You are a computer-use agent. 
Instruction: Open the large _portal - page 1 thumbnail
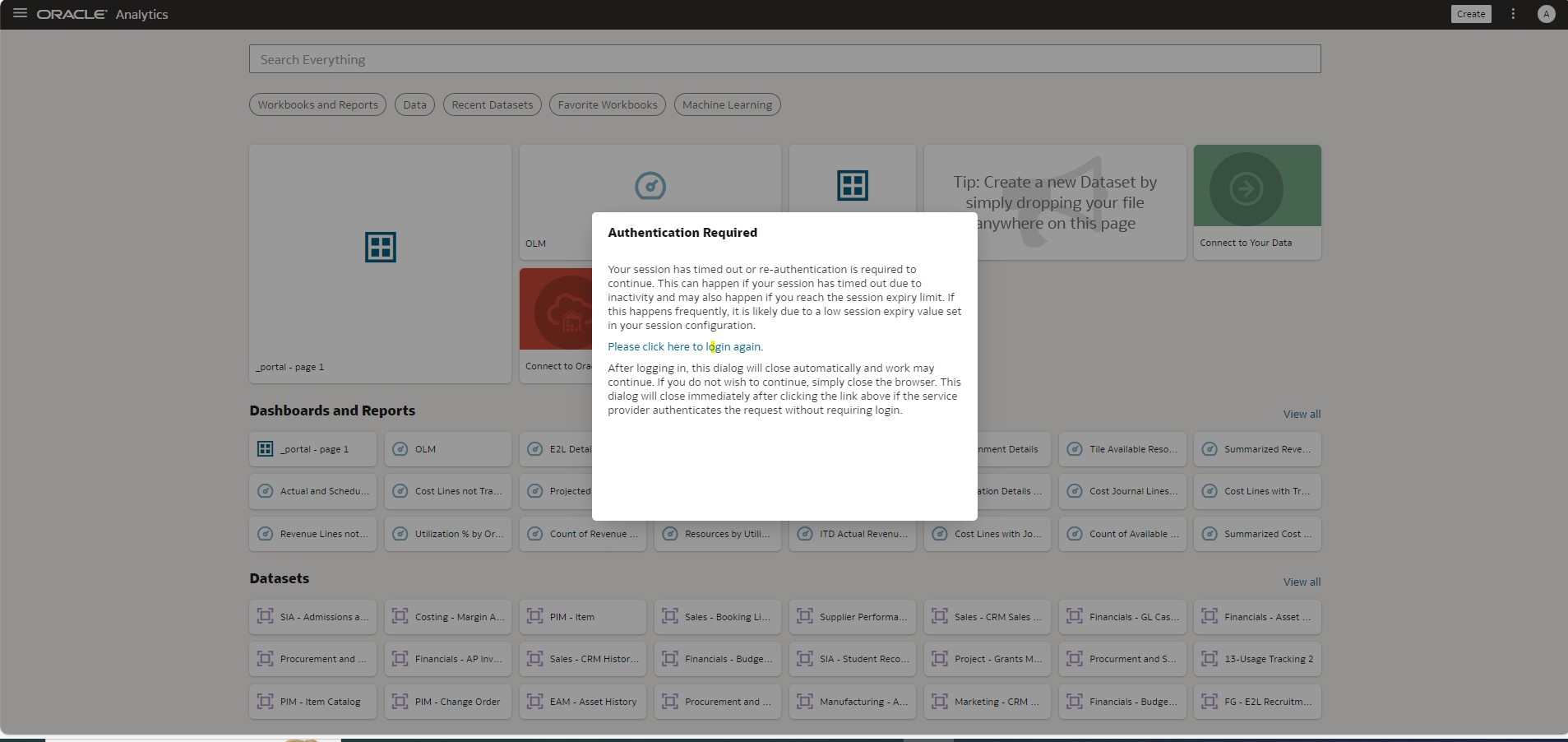click(380, 263)
